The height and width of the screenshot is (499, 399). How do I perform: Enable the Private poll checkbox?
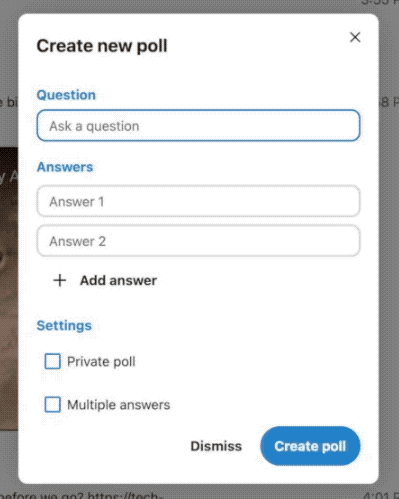pos(53,361)
